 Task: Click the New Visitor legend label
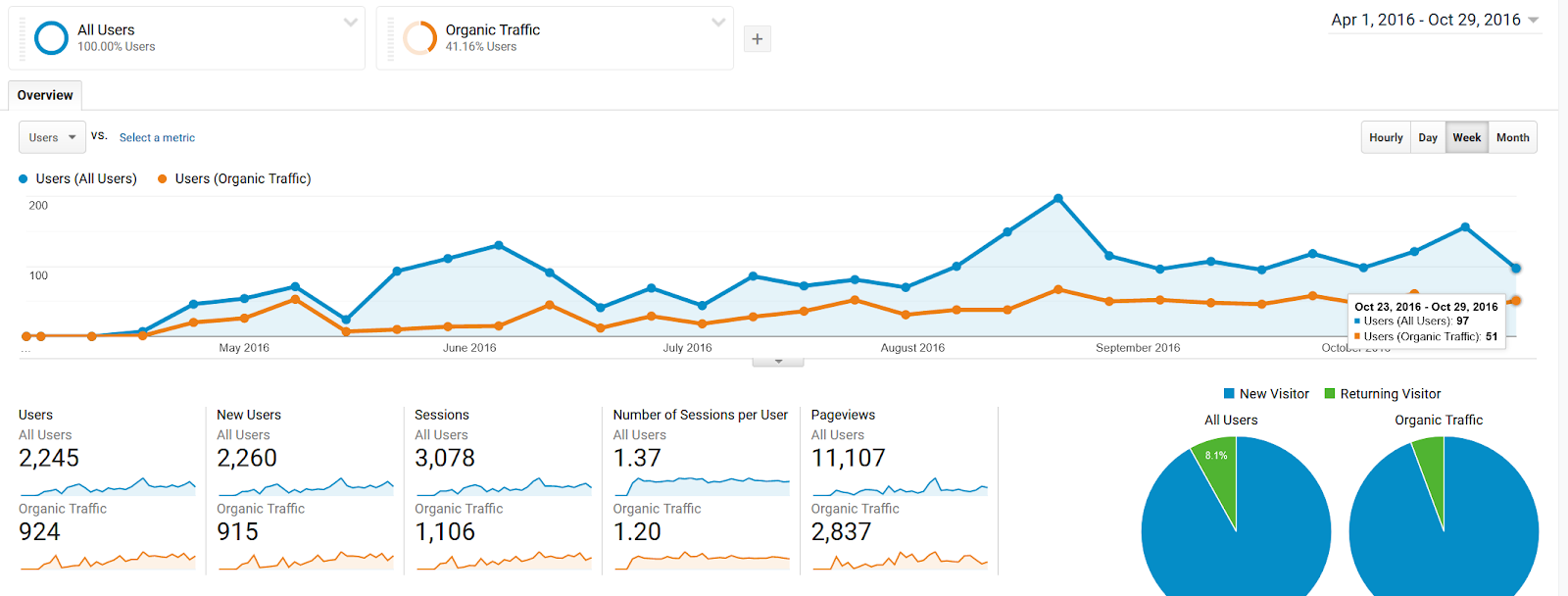[1274, 394]
